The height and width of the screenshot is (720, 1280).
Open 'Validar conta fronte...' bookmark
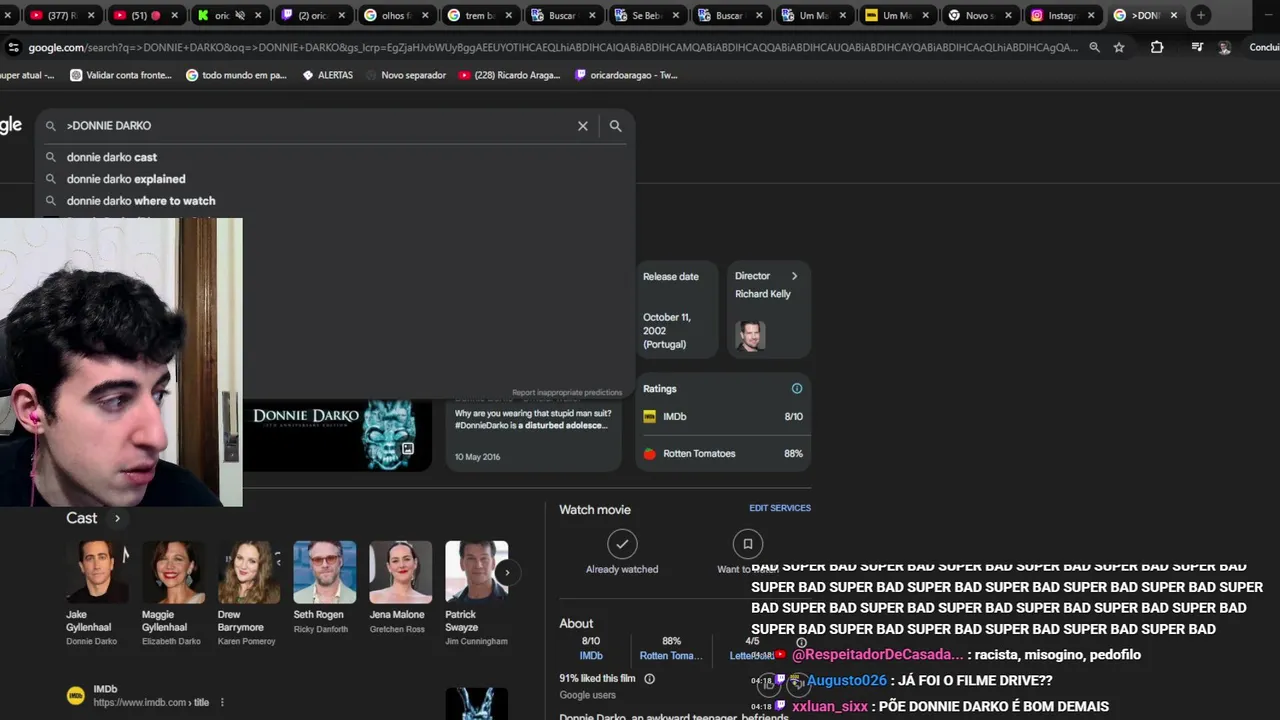pos(120,75)
